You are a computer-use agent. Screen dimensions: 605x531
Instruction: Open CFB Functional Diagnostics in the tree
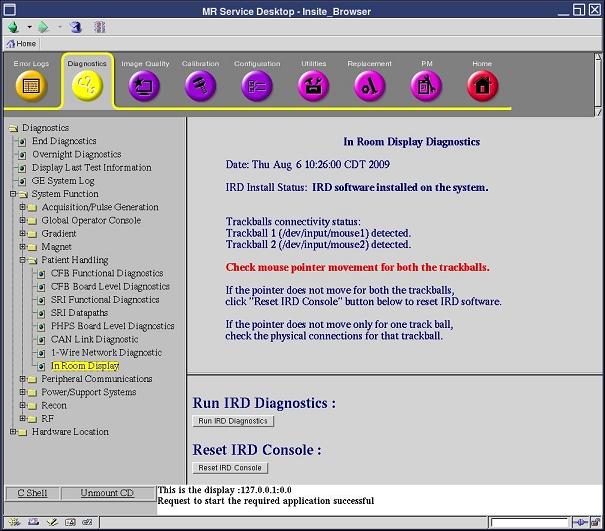[x=106, y=273]
